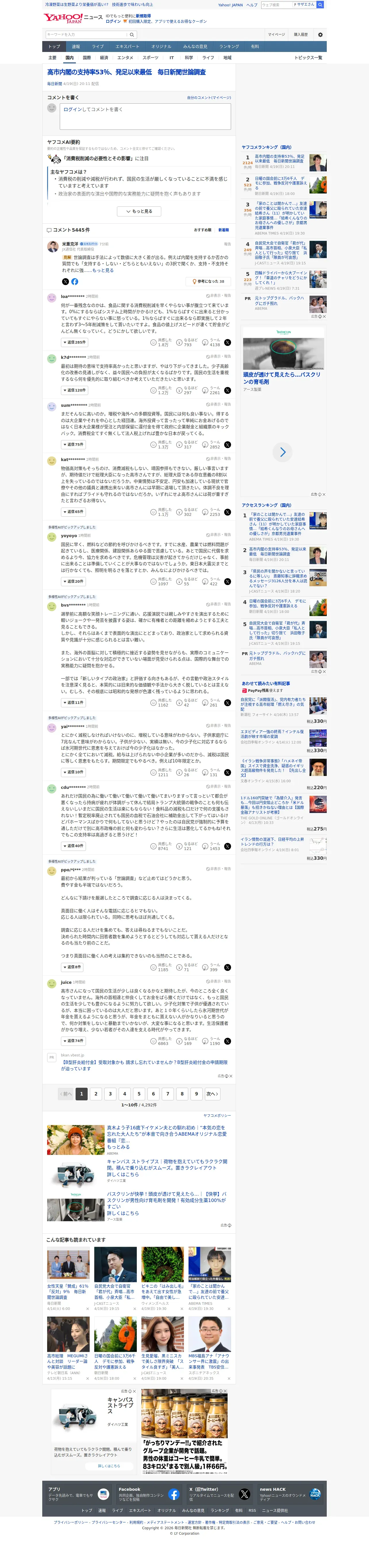Screen dimensions: 369x1568
Task: Expand the 返信75件 replies
Action: [x=72, y=445]
